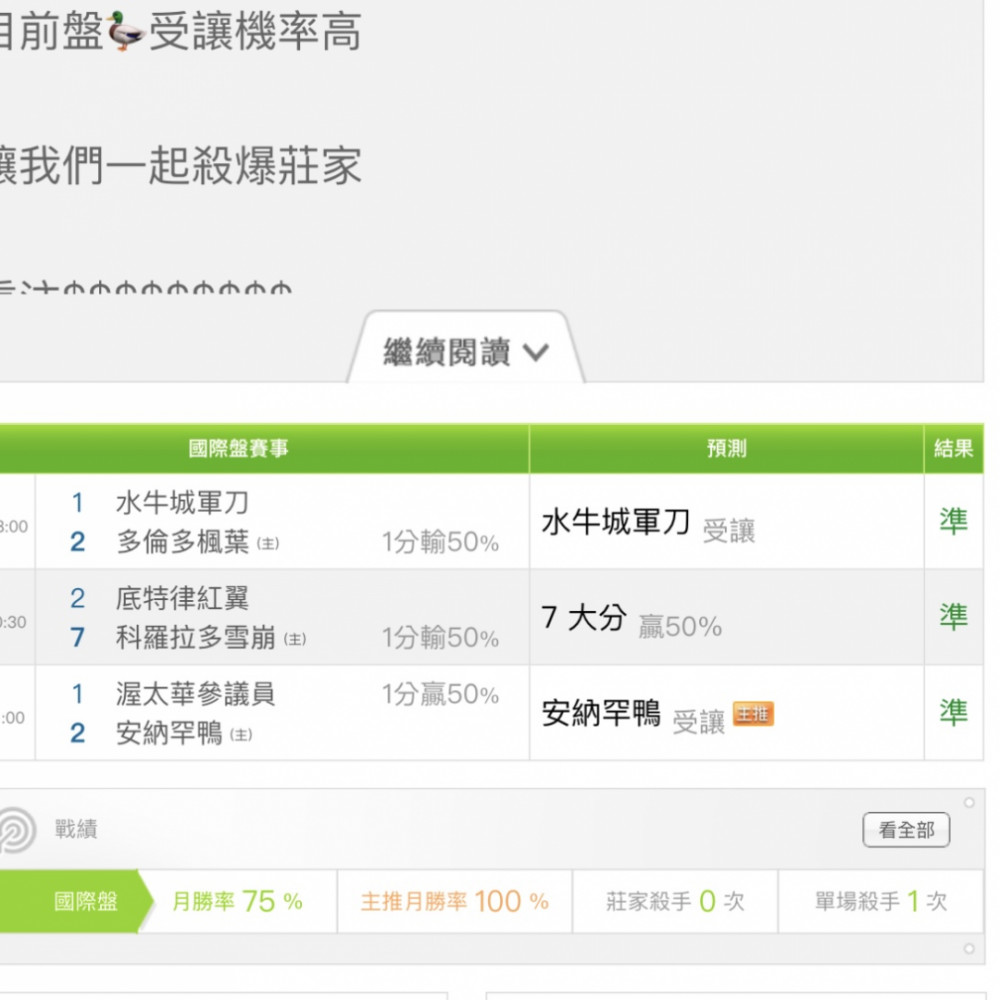Click 1分輸50% odds for 科羅拉多雪崩

pos(440,638)
